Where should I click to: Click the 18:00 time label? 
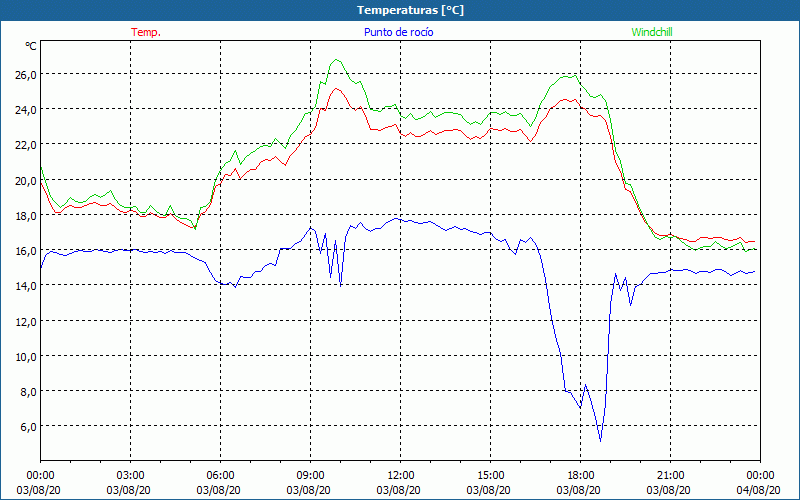tap(581, 476)
